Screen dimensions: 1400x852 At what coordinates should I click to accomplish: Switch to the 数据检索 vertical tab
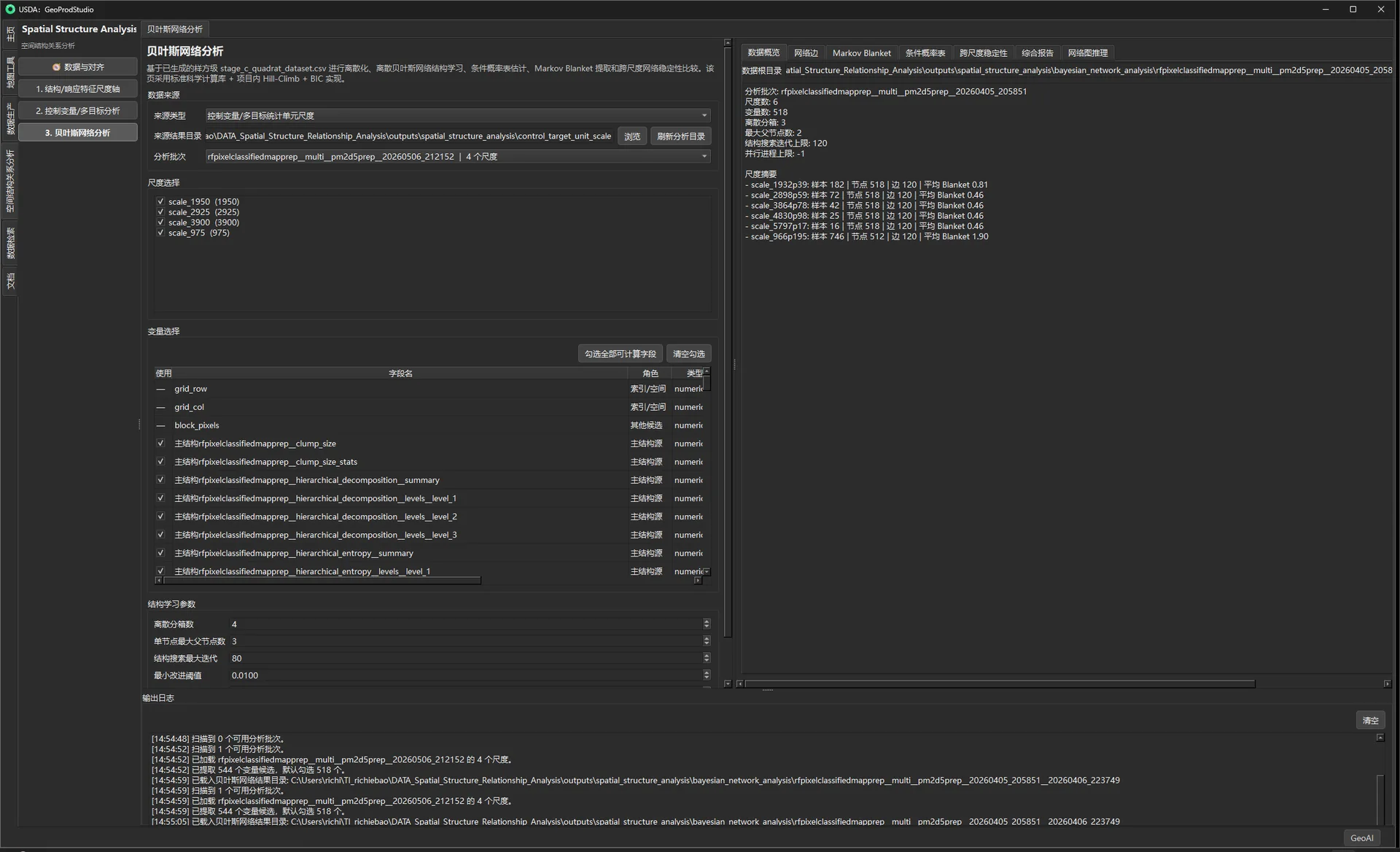(10, 243)
